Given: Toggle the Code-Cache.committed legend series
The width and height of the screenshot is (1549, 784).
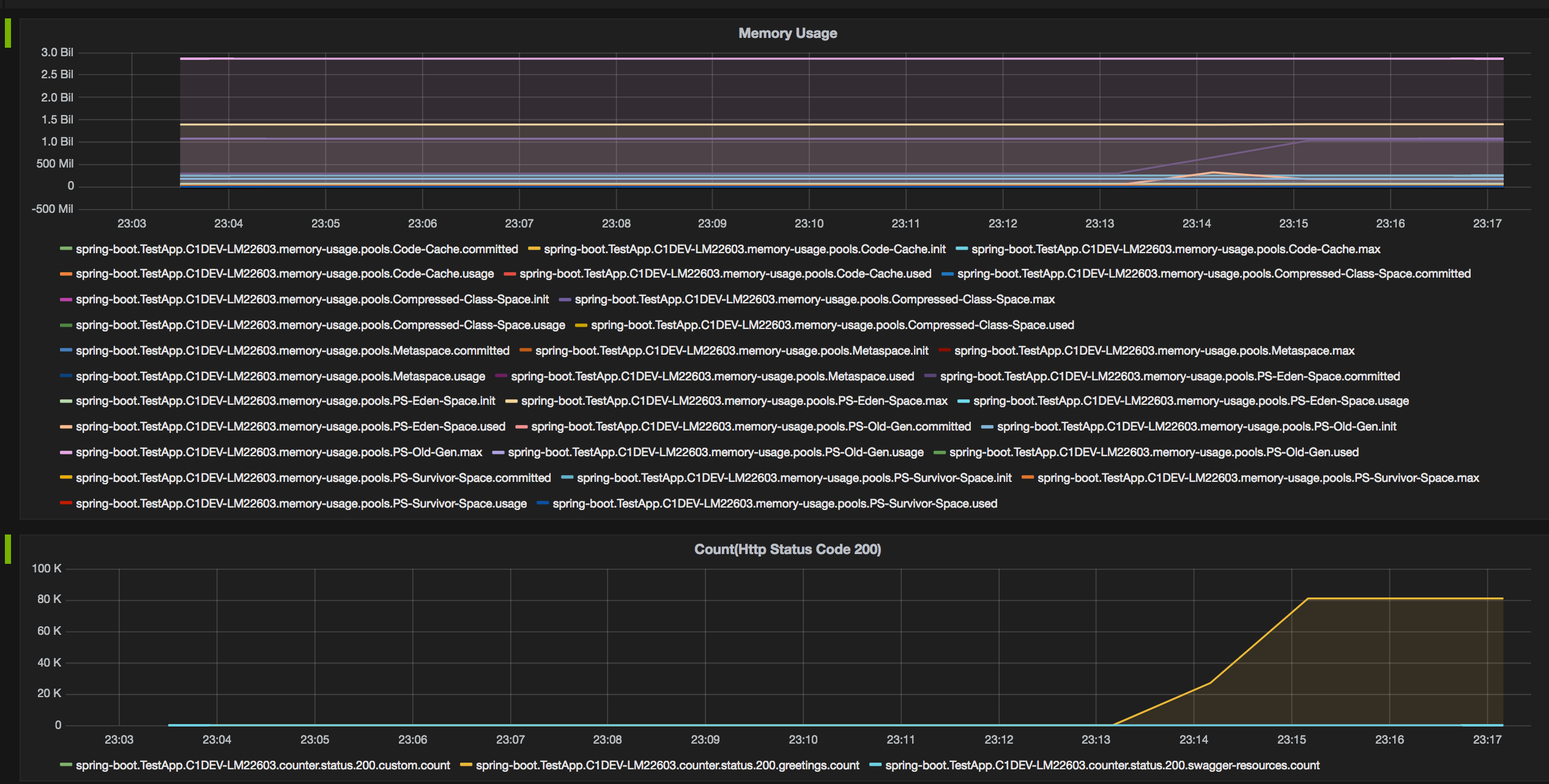Looking at the screenshot, I should click(289, 250).
